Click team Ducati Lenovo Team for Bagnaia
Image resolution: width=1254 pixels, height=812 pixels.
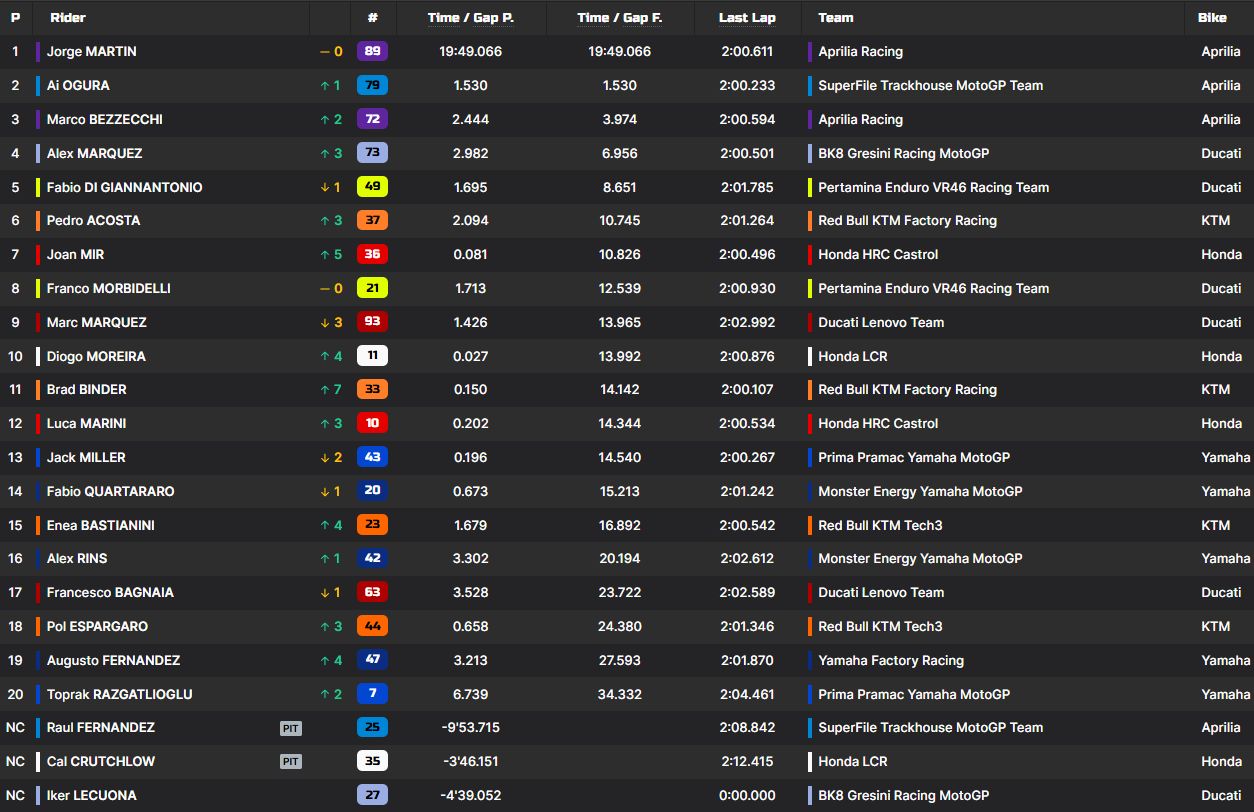(x=881, y=592)
